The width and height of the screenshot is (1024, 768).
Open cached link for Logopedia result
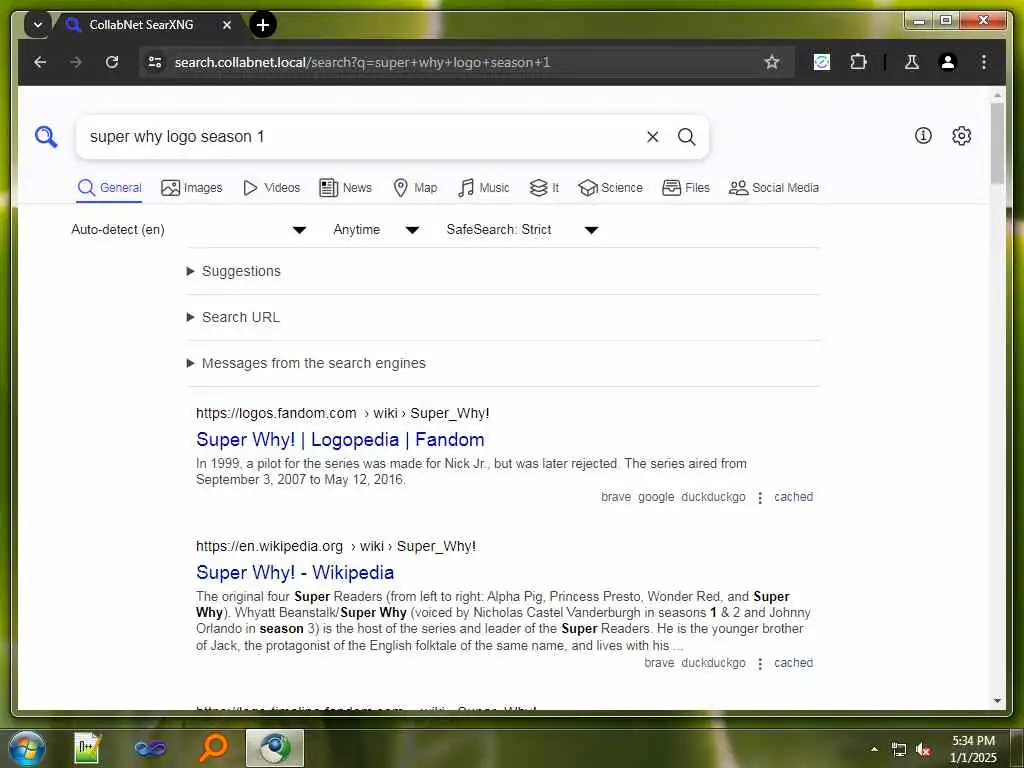pyautogui.click(x=793, y=497)
